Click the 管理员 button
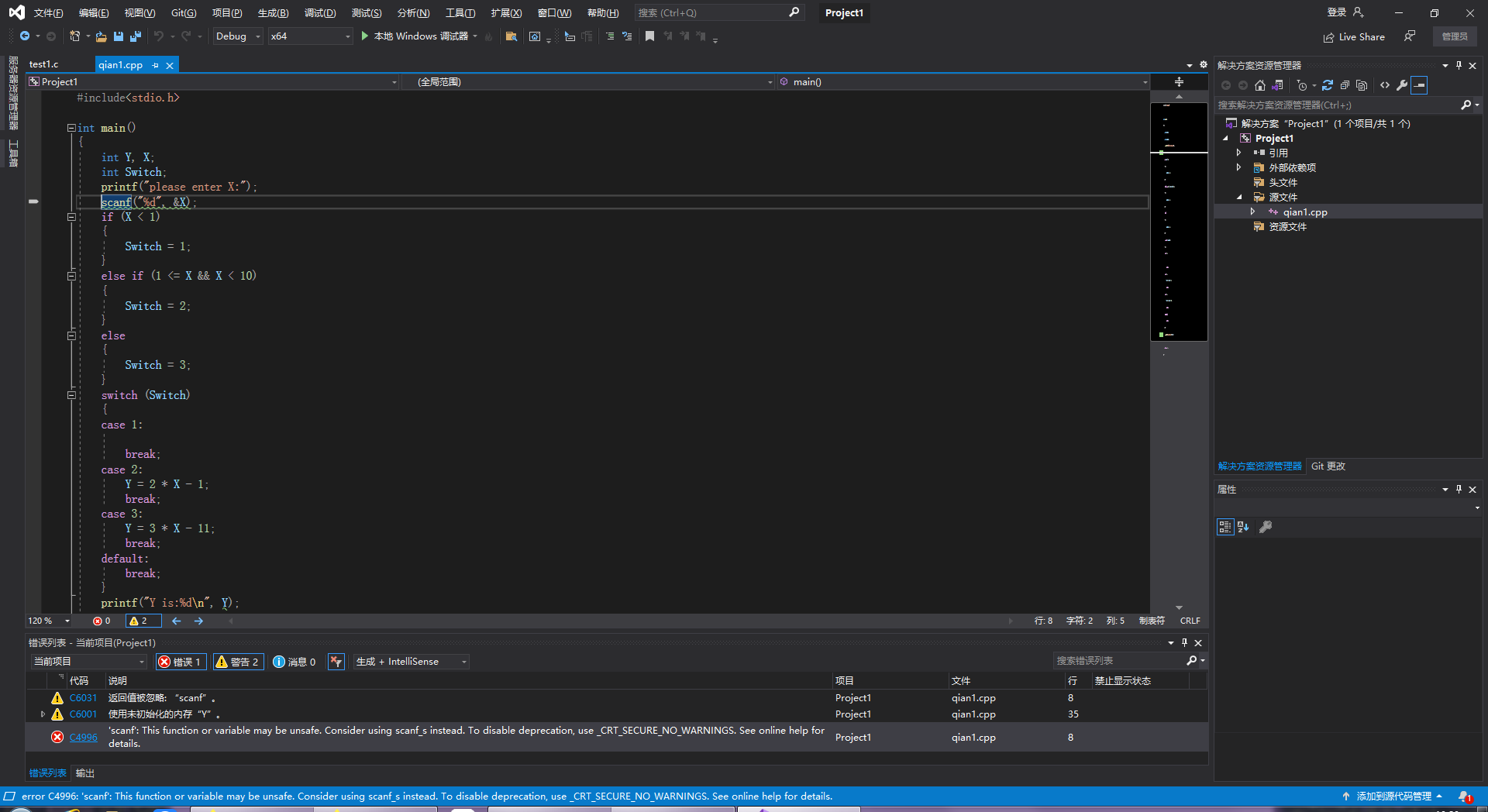This screenshot has width=1488, height=812. pyautogui.click(x=1455, y=36)
